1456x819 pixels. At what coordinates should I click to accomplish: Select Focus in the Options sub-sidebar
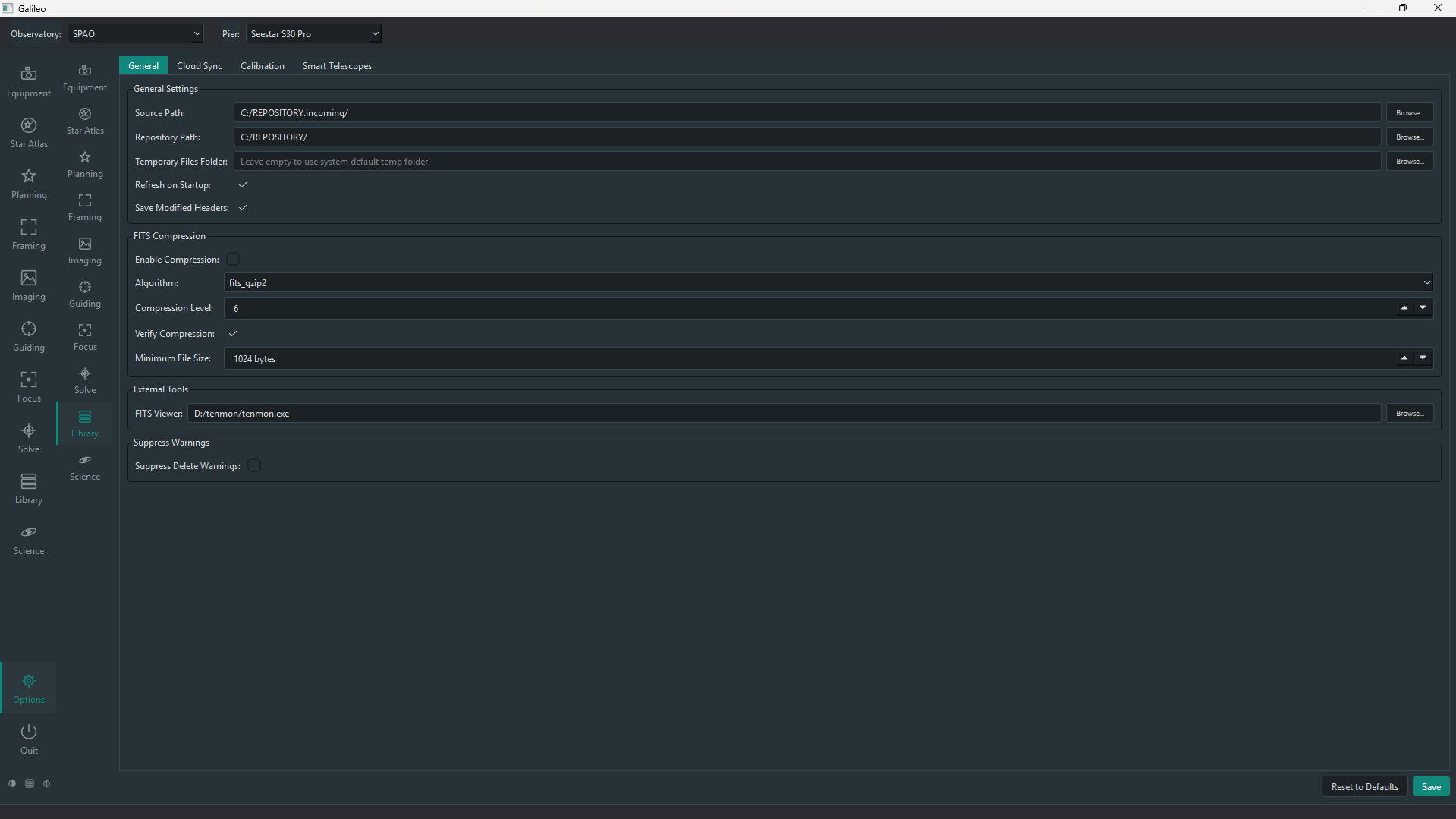85,336
